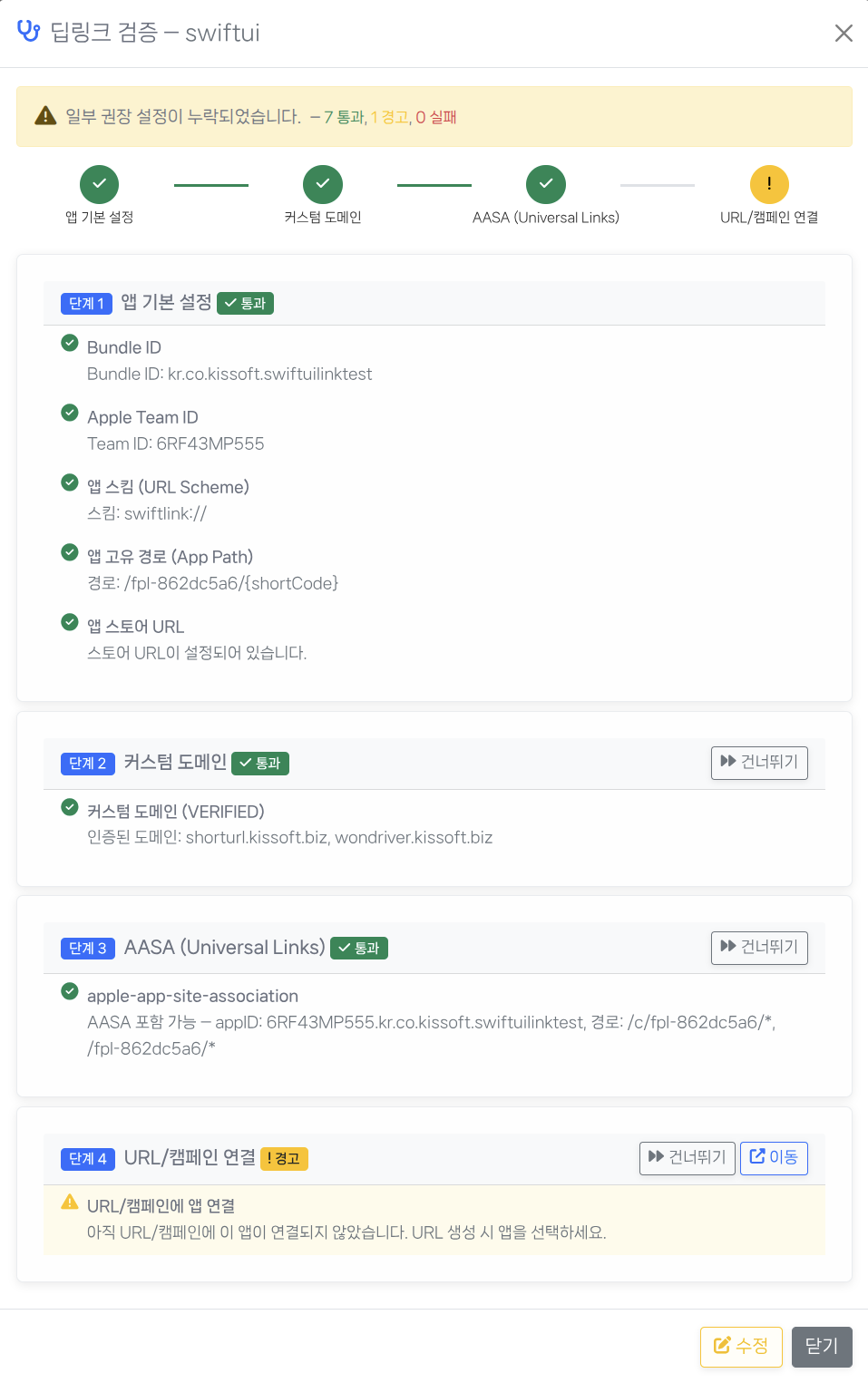Click the deep link app logo icon in the header

pos(28,31)
